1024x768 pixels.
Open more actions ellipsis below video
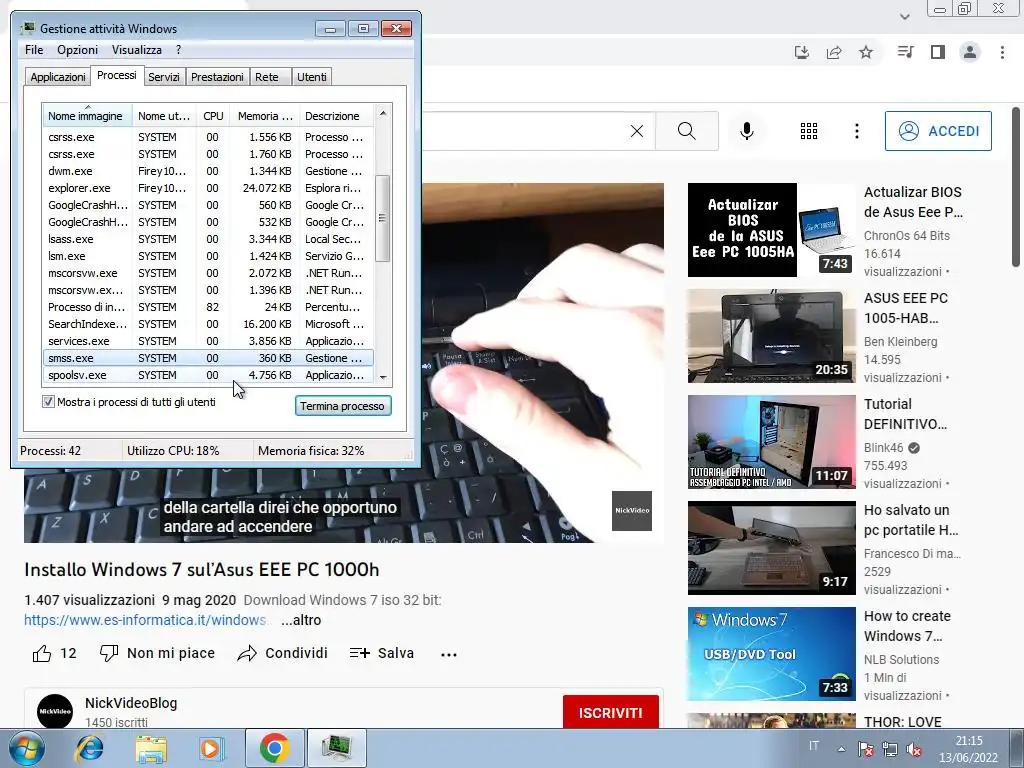tap(449, 654)
